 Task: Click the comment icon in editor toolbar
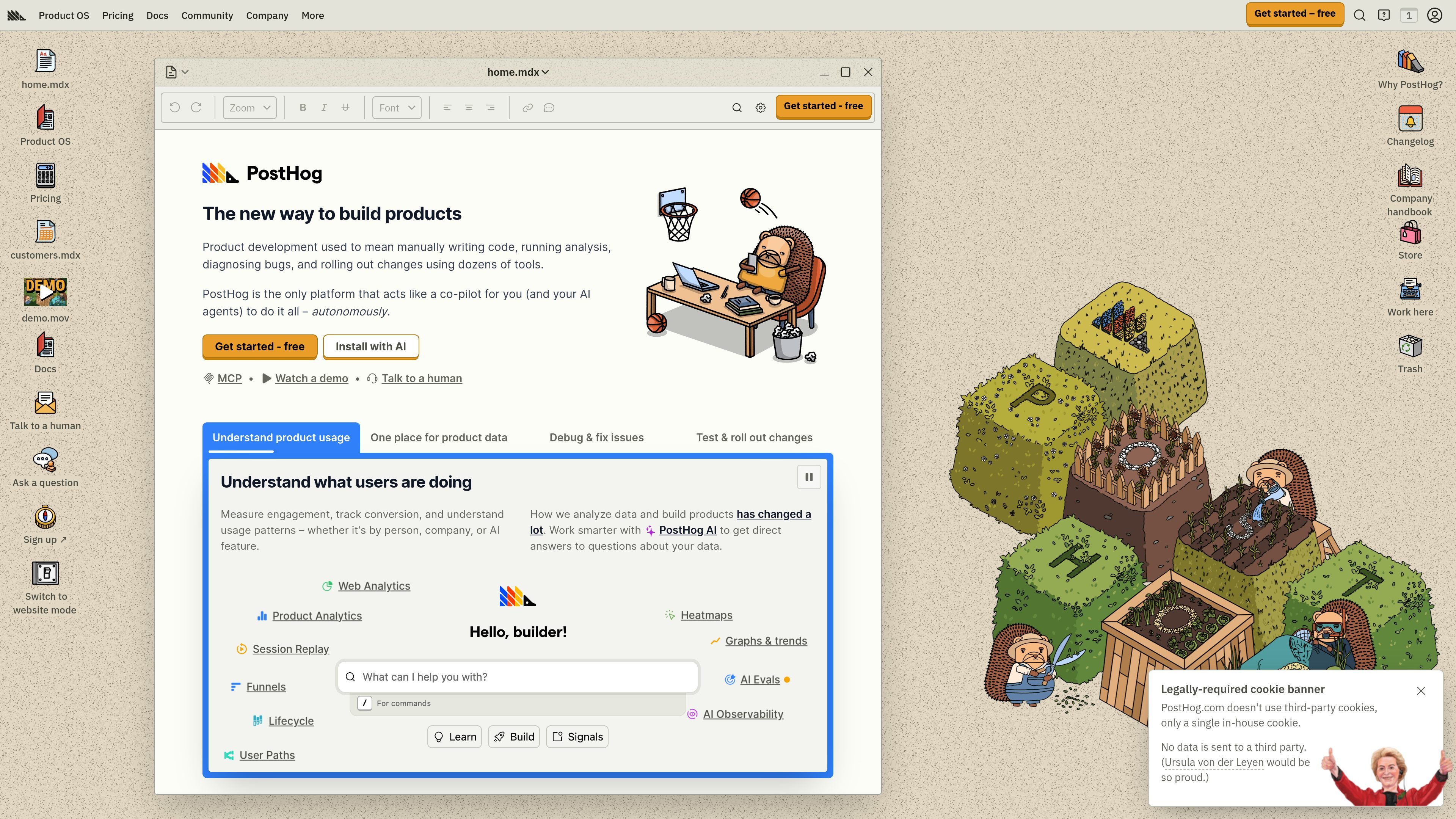point(549,107)
